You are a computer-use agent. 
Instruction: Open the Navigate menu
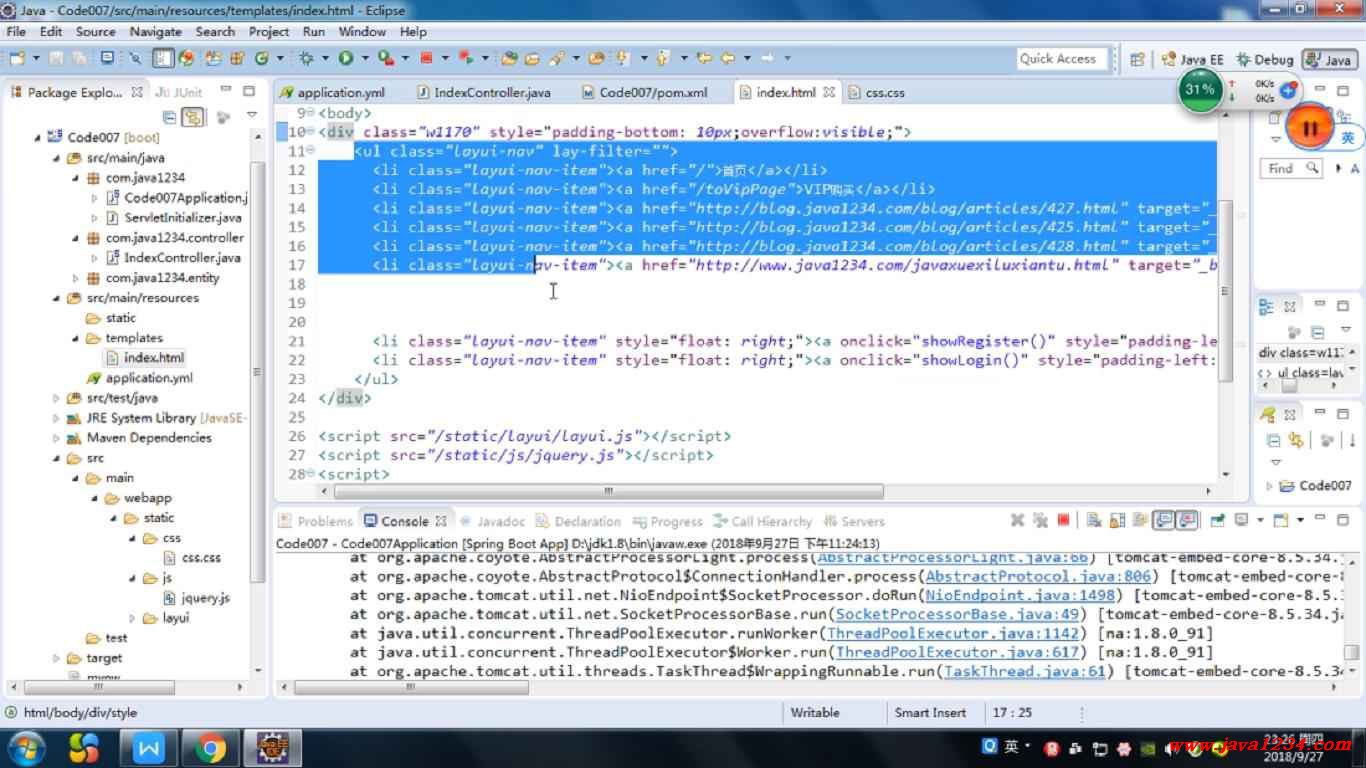156,32
